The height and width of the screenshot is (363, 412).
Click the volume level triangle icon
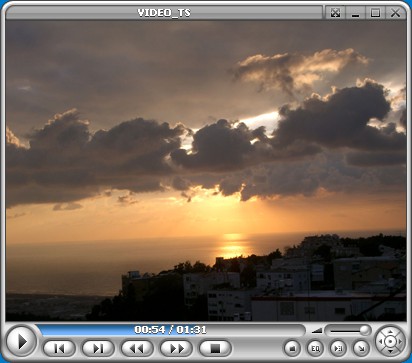point(317,330)
